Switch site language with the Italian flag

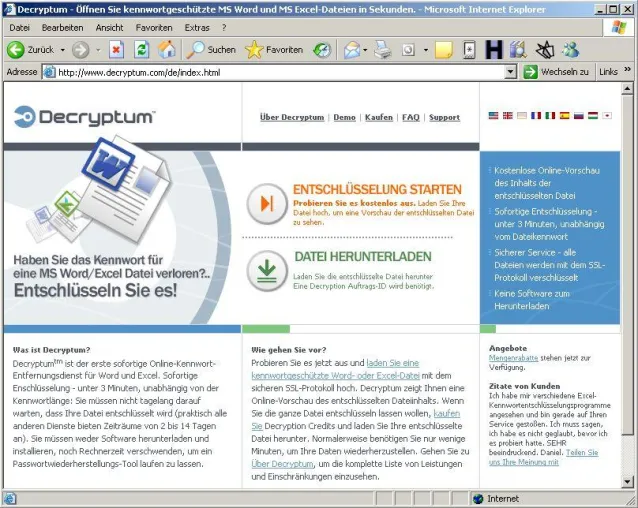tap(550, 116)
